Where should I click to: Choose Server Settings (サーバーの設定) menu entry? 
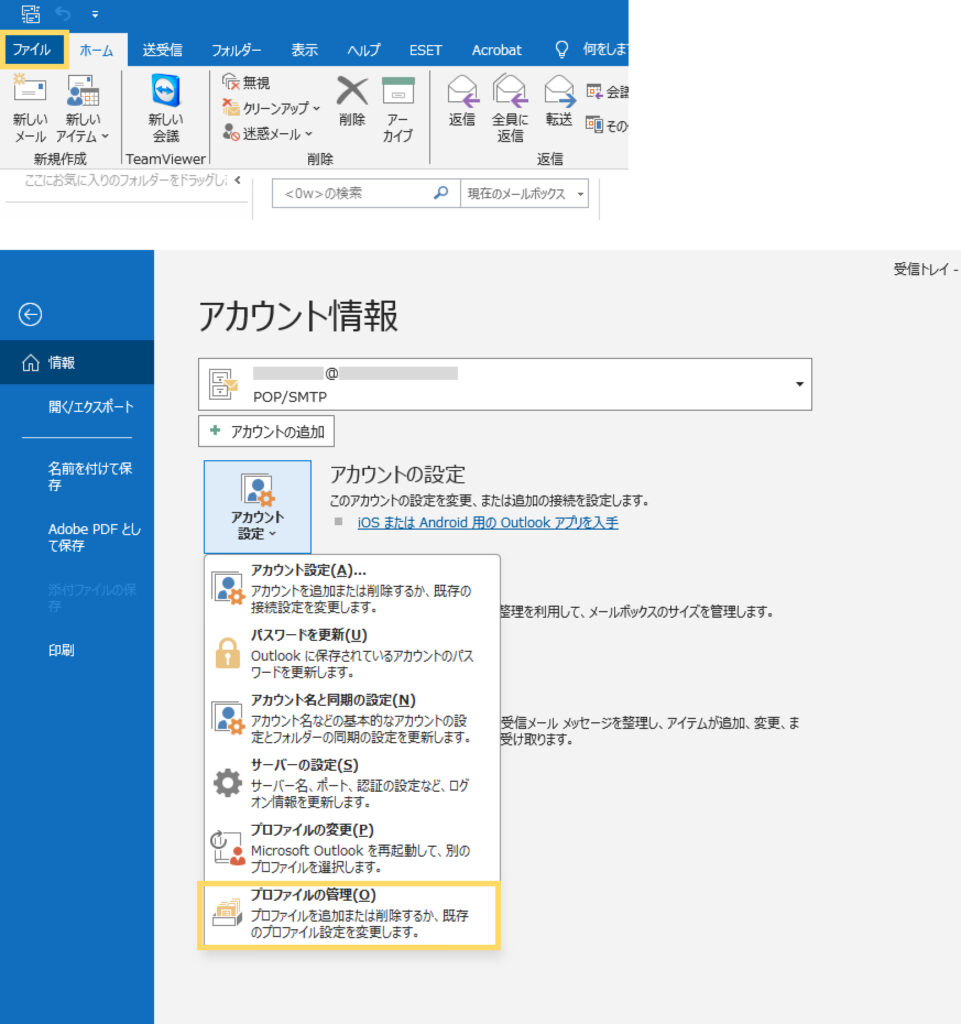pyautogui.click(x=349, y=783)
